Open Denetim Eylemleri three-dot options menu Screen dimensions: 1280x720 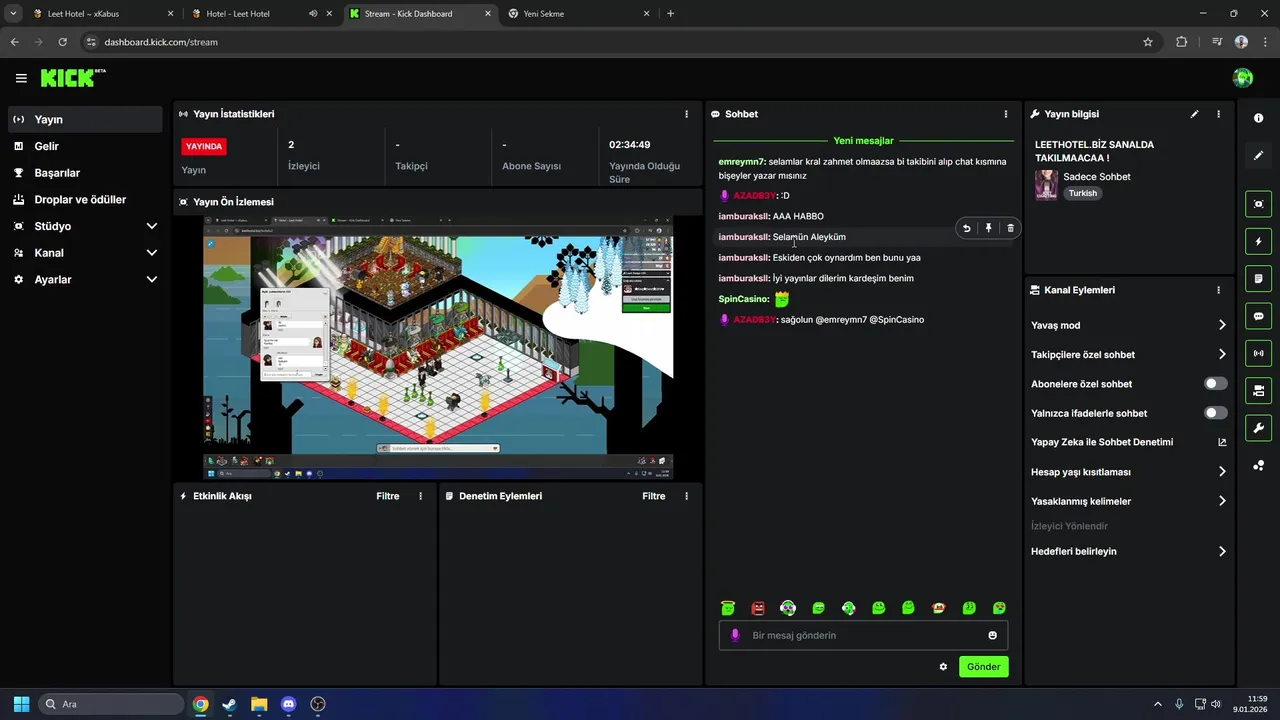pyautogui.click(x=686, y=496)
